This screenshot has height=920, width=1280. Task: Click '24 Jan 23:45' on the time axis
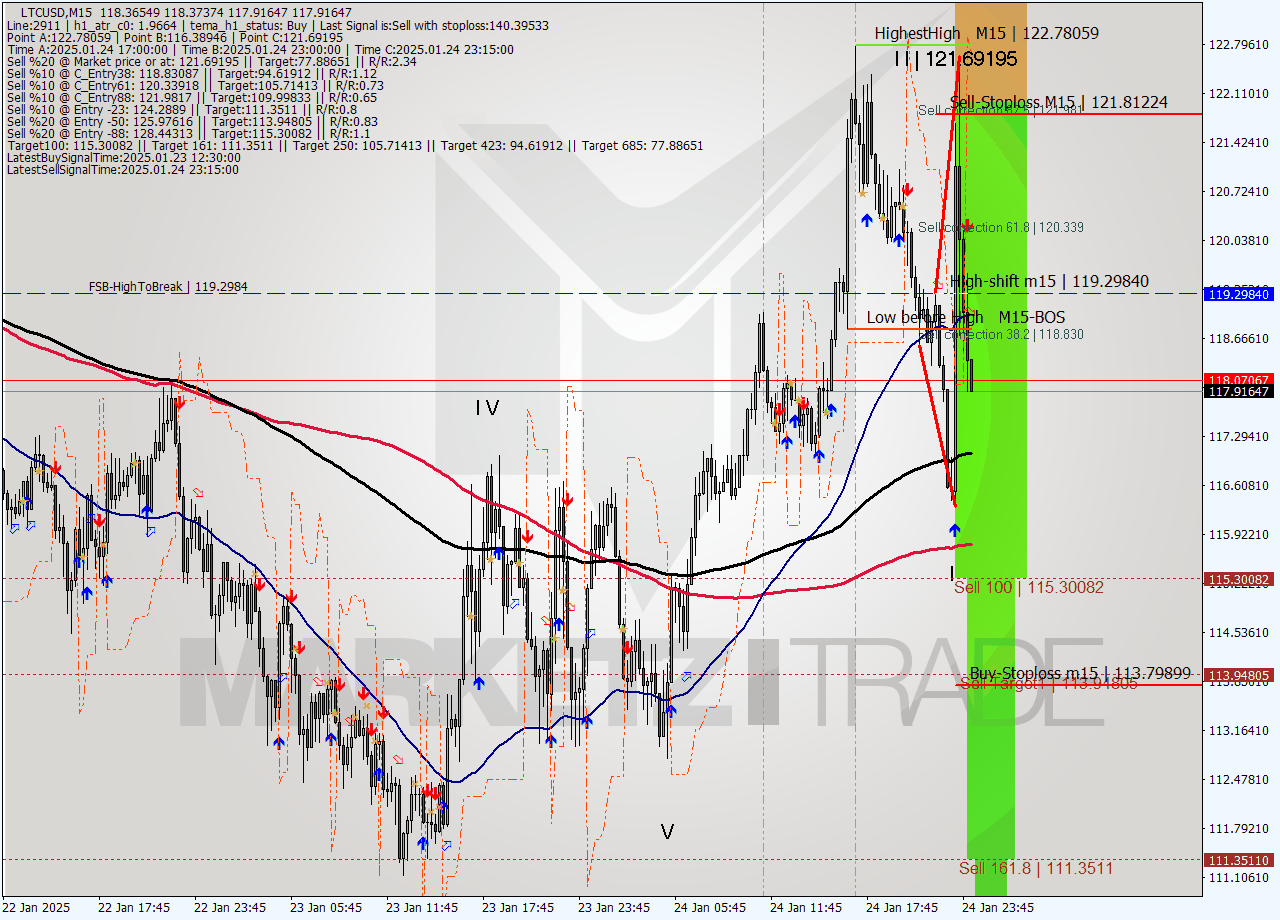[x=998, y=907]
